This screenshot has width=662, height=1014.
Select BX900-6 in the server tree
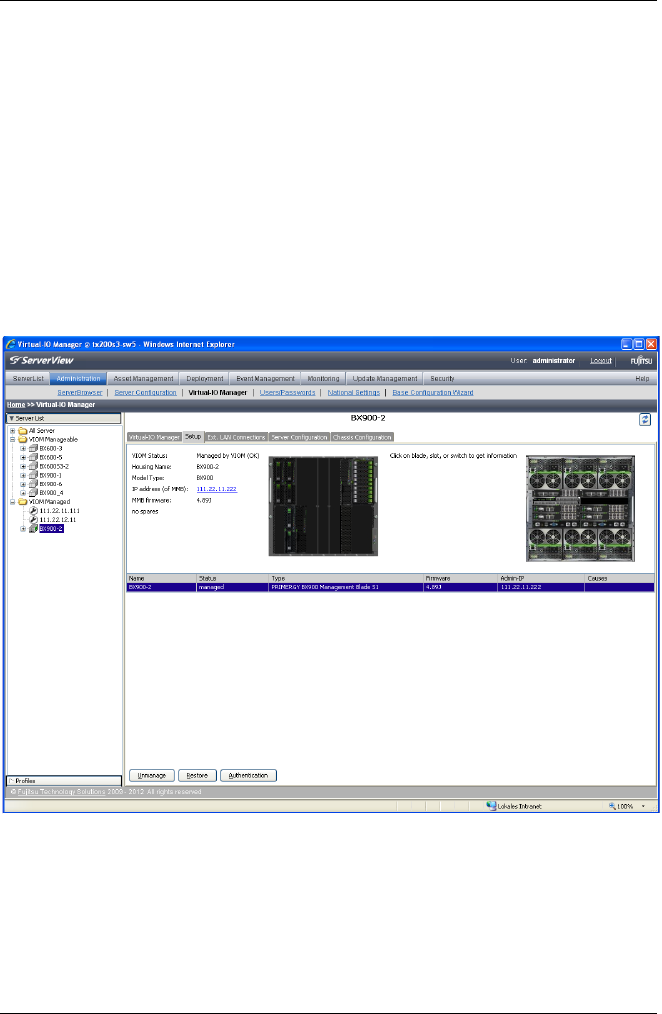[x=51, y=484]
